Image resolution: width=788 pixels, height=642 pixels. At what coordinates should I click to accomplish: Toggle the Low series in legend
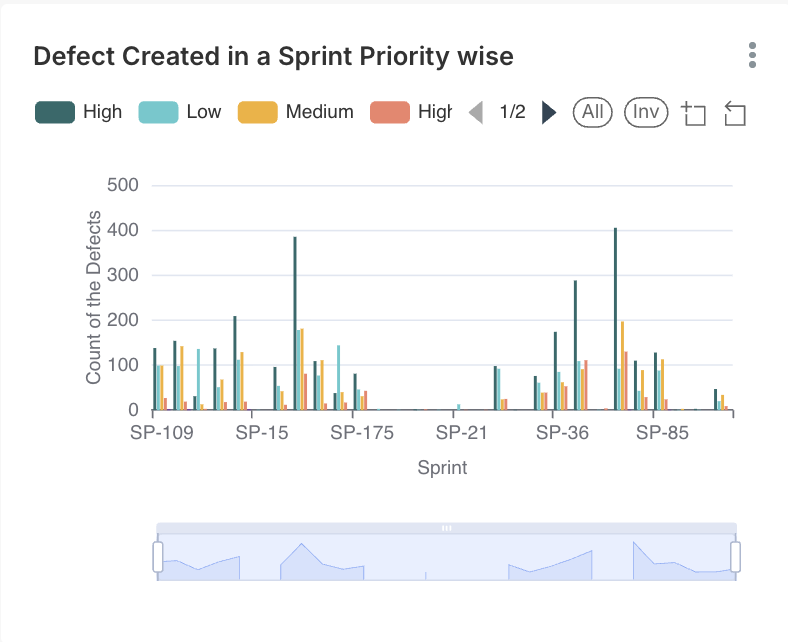[180, 112]
